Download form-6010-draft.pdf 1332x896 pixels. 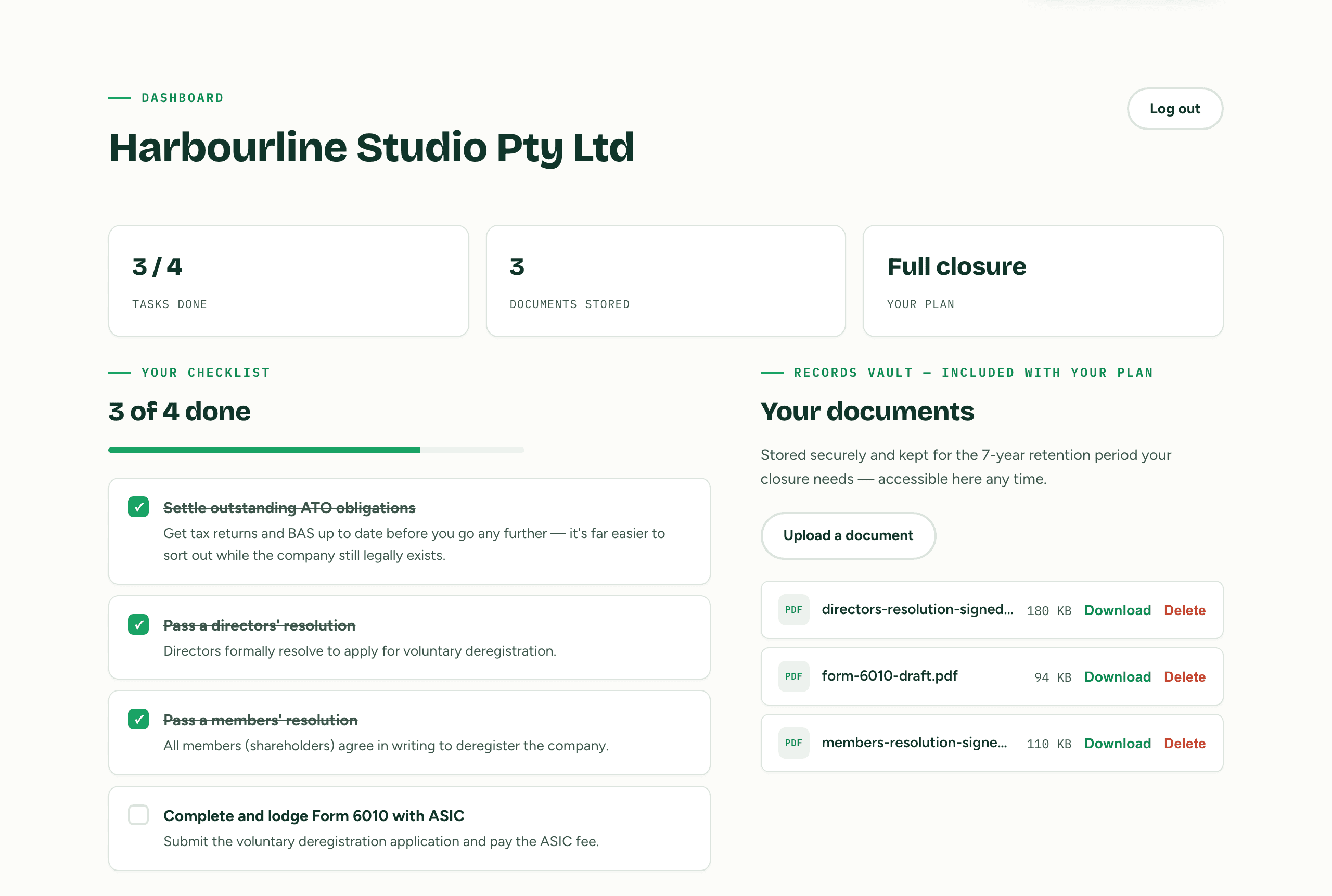pyautogui.click(x=1117, y=676)
